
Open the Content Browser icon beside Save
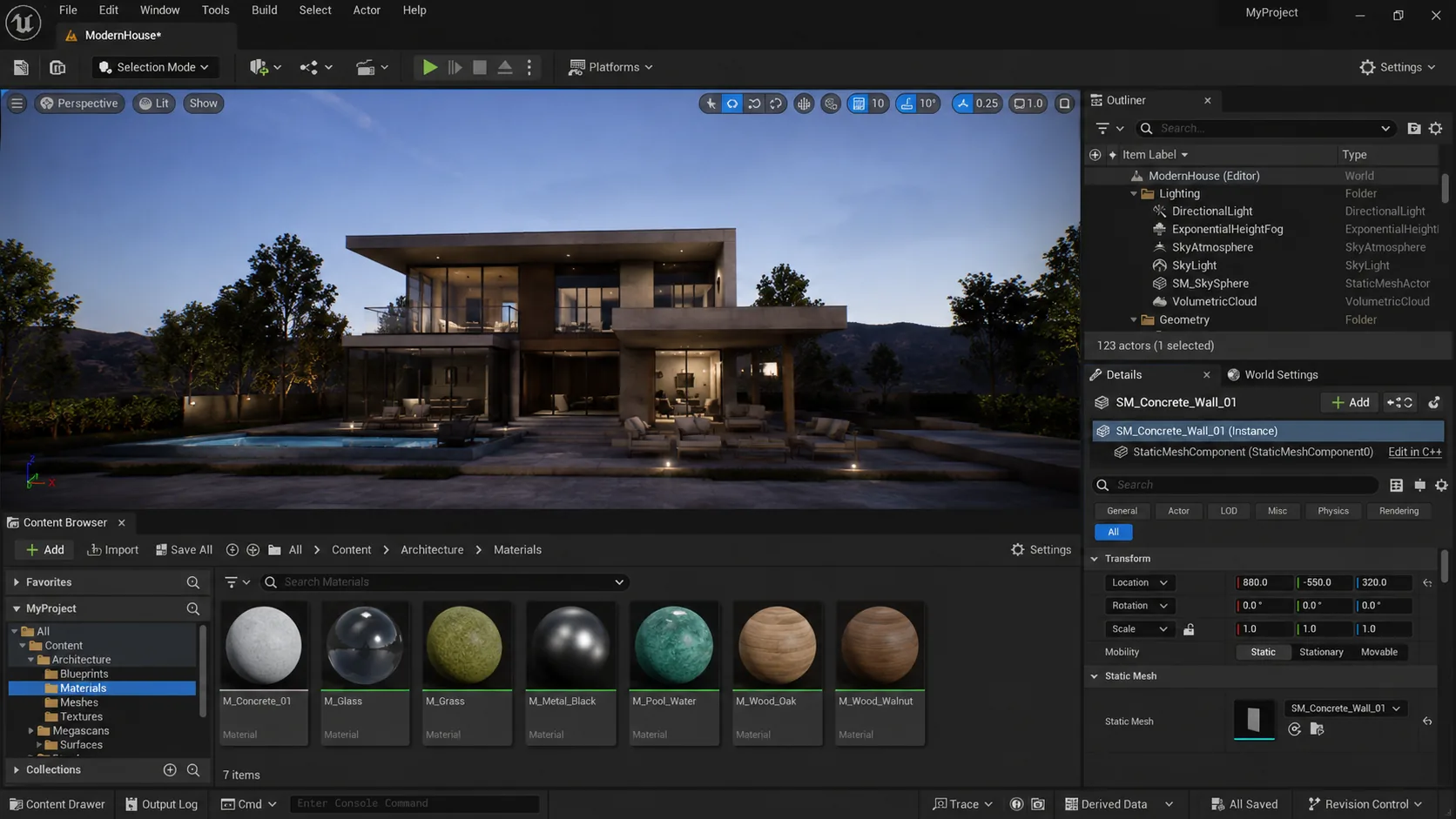click(57, 67)
